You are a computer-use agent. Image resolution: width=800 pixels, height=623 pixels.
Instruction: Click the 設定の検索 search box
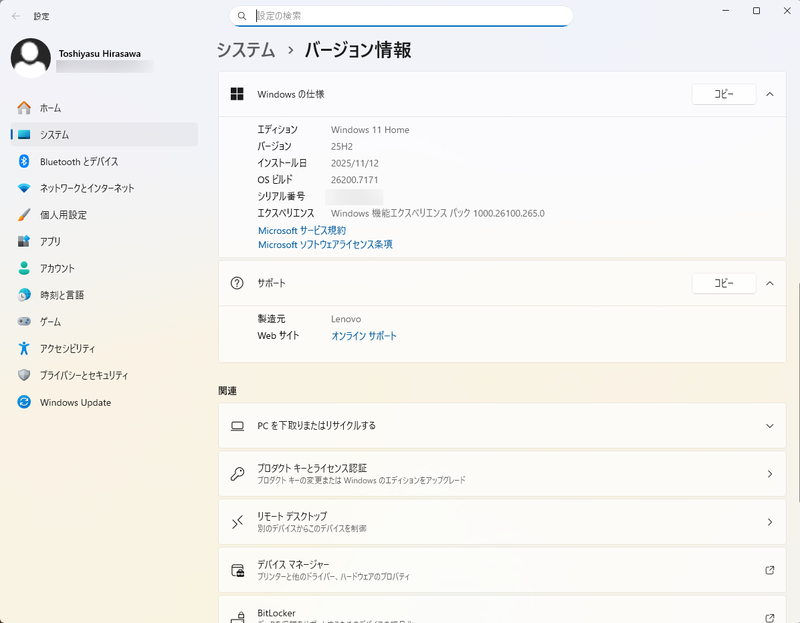click(x=400, y=16)
